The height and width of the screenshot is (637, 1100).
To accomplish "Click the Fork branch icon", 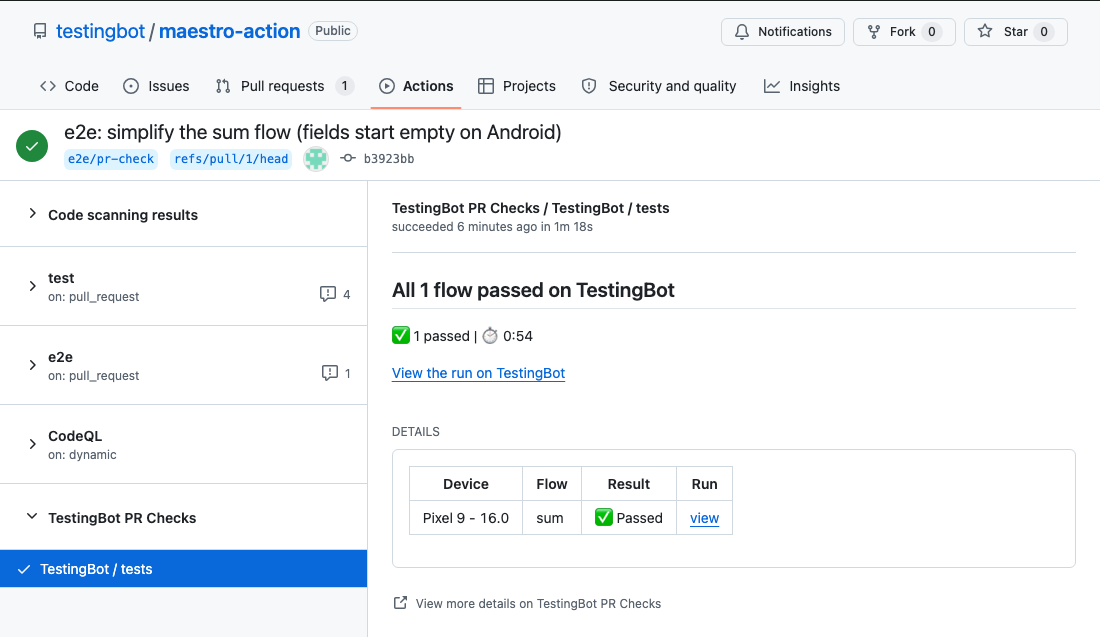I will (x=873, y=32).
